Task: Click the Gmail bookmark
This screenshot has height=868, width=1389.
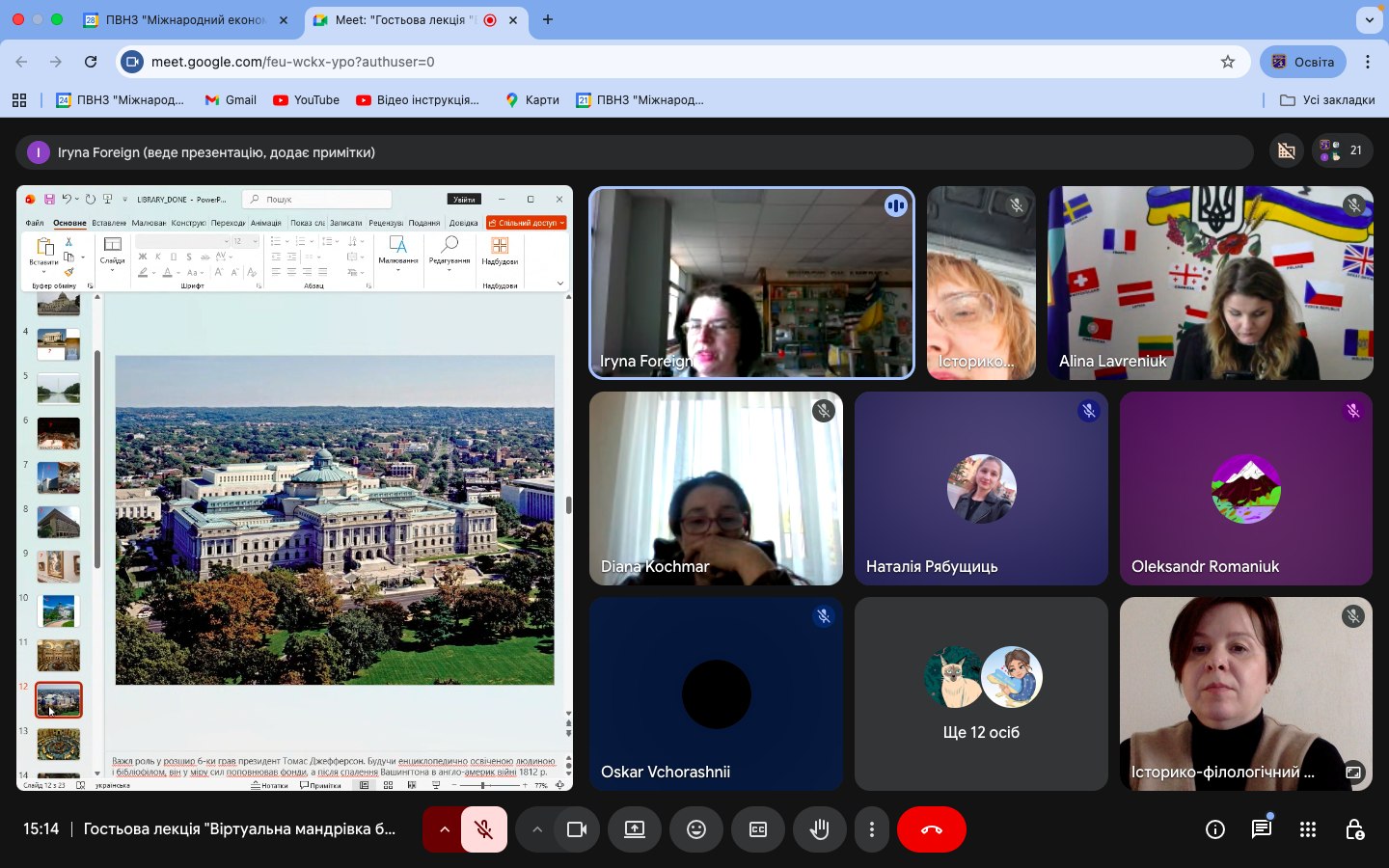Action: coord(231,99)
